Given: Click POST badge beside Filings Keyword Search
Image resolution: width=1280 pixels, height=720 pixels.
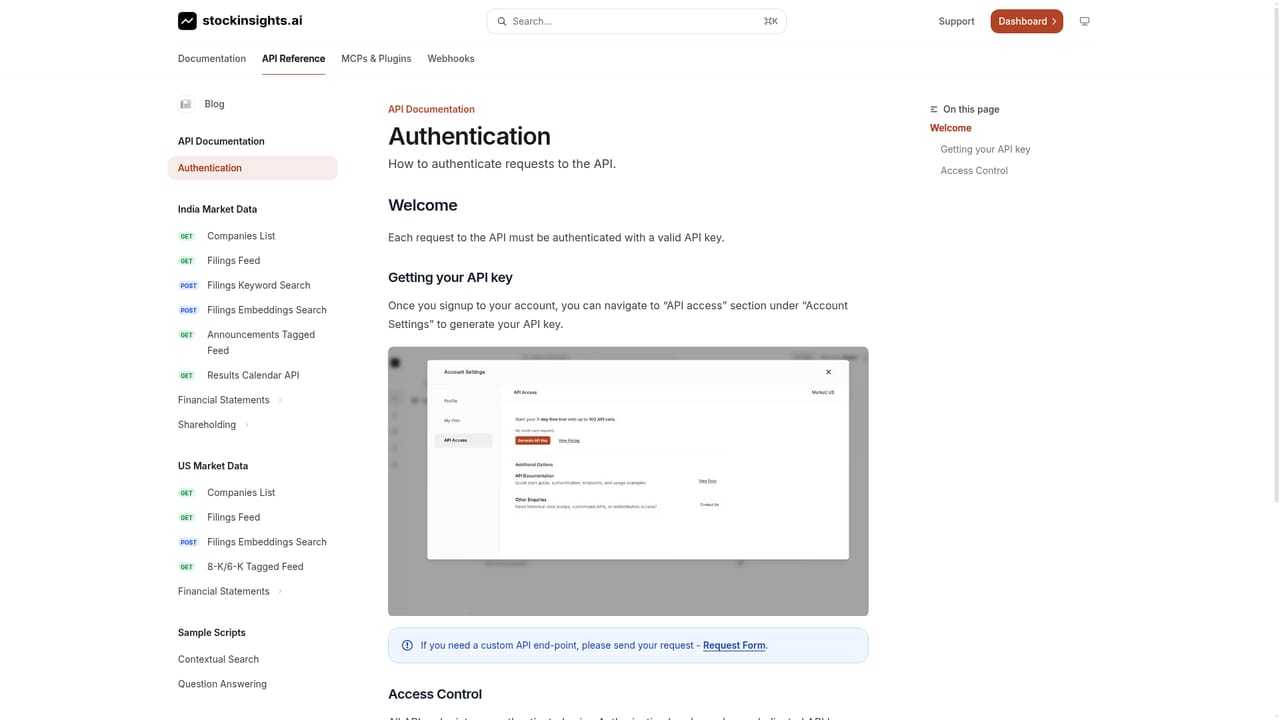Looking at the screenshot, I should pos(188,286).
